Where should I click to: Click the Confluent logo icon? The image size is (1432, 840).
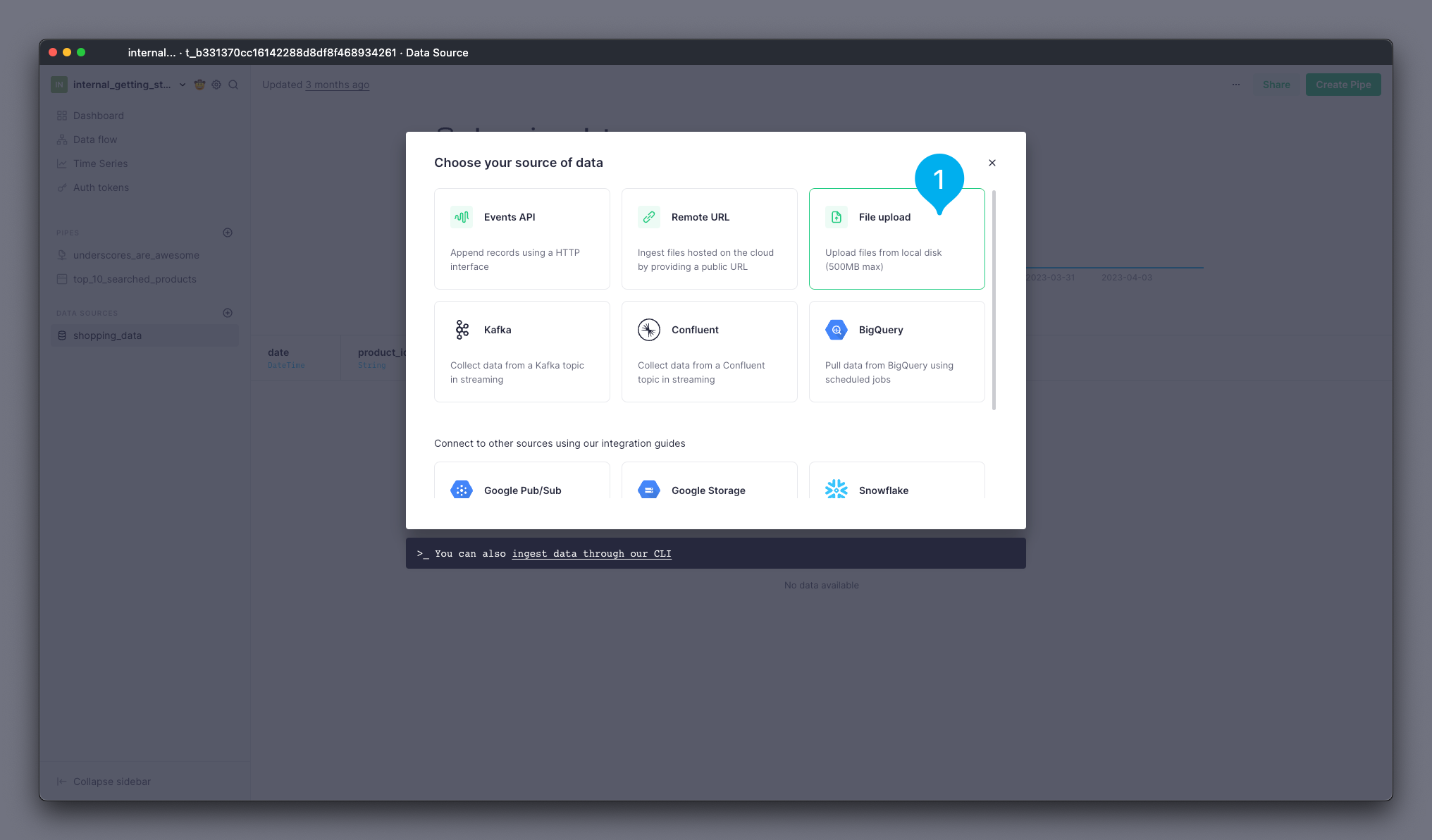pos(649,330)
